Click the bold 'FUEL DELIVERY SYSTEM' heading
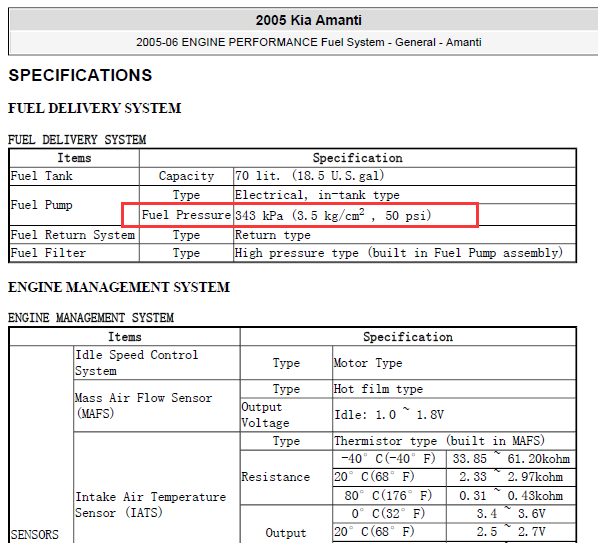Viewport: 598px width, 543px height. (95, 108)
